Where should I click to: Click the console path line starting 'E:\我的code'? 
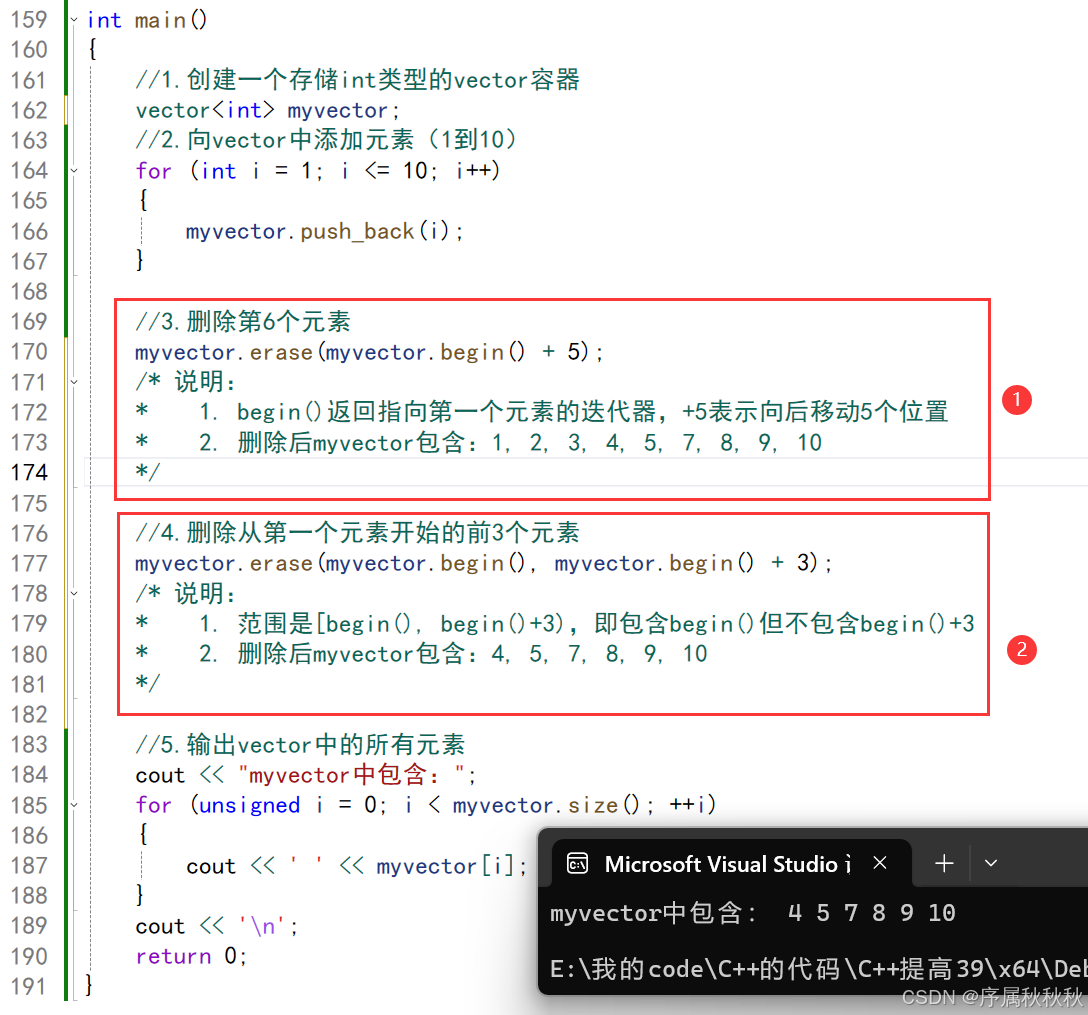click(819, 969)
